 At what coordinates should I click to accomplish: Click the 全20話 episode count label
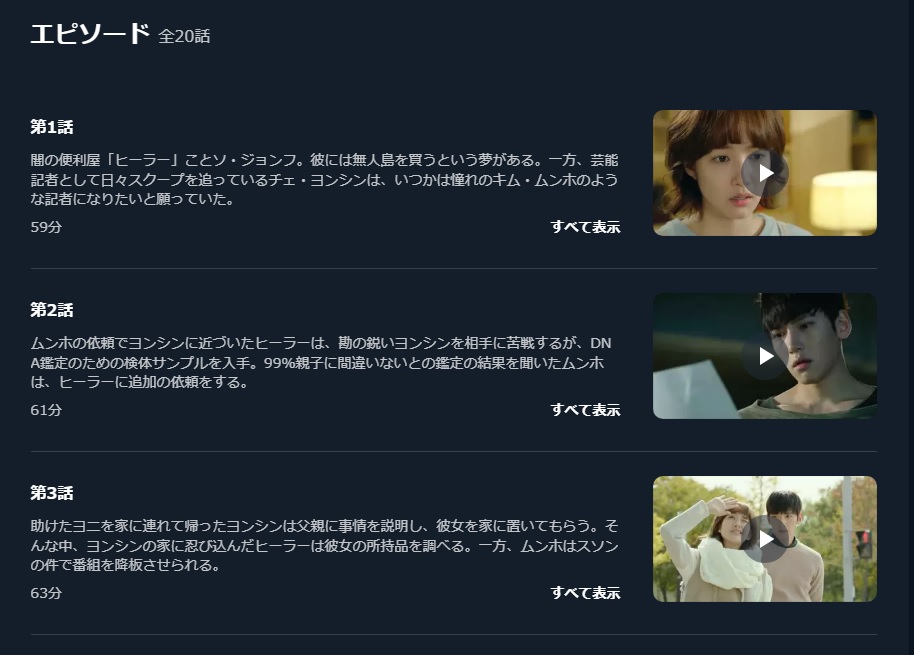(x=184, y=36)
